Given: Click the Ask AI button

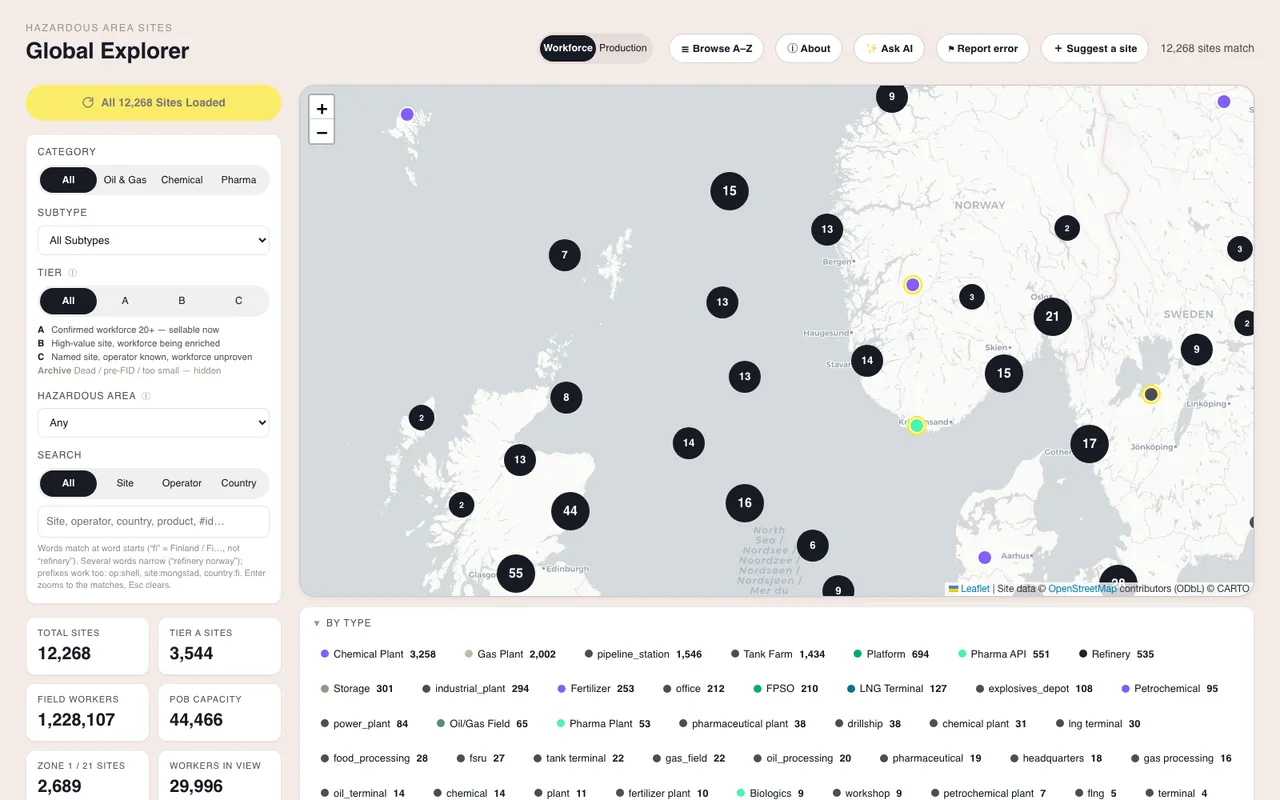Looking at the screenshot, I should (x=889, y=48).
